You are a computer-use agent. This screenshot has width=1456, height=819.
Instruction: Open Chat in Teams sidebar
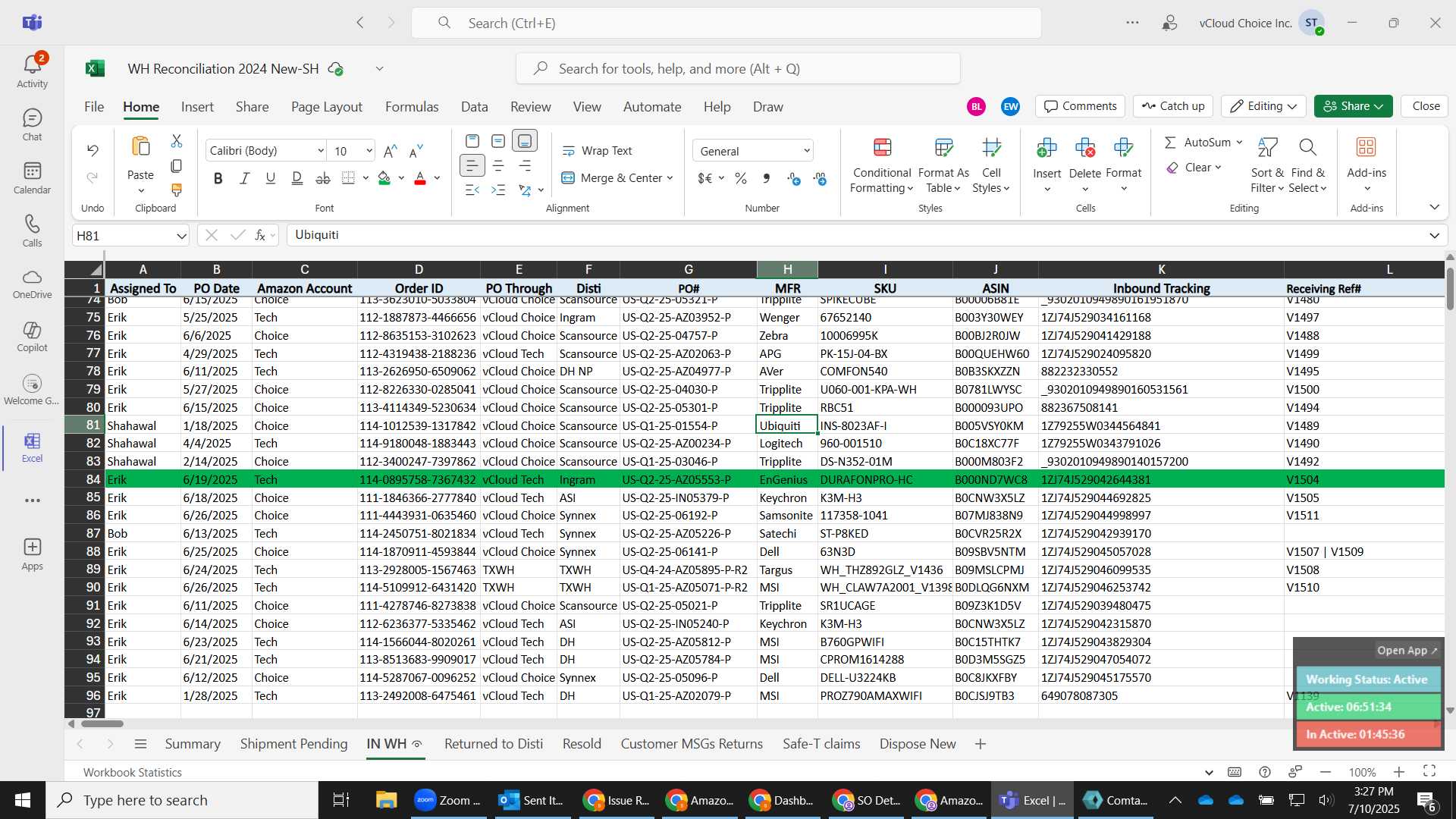(x=32, y=125)
